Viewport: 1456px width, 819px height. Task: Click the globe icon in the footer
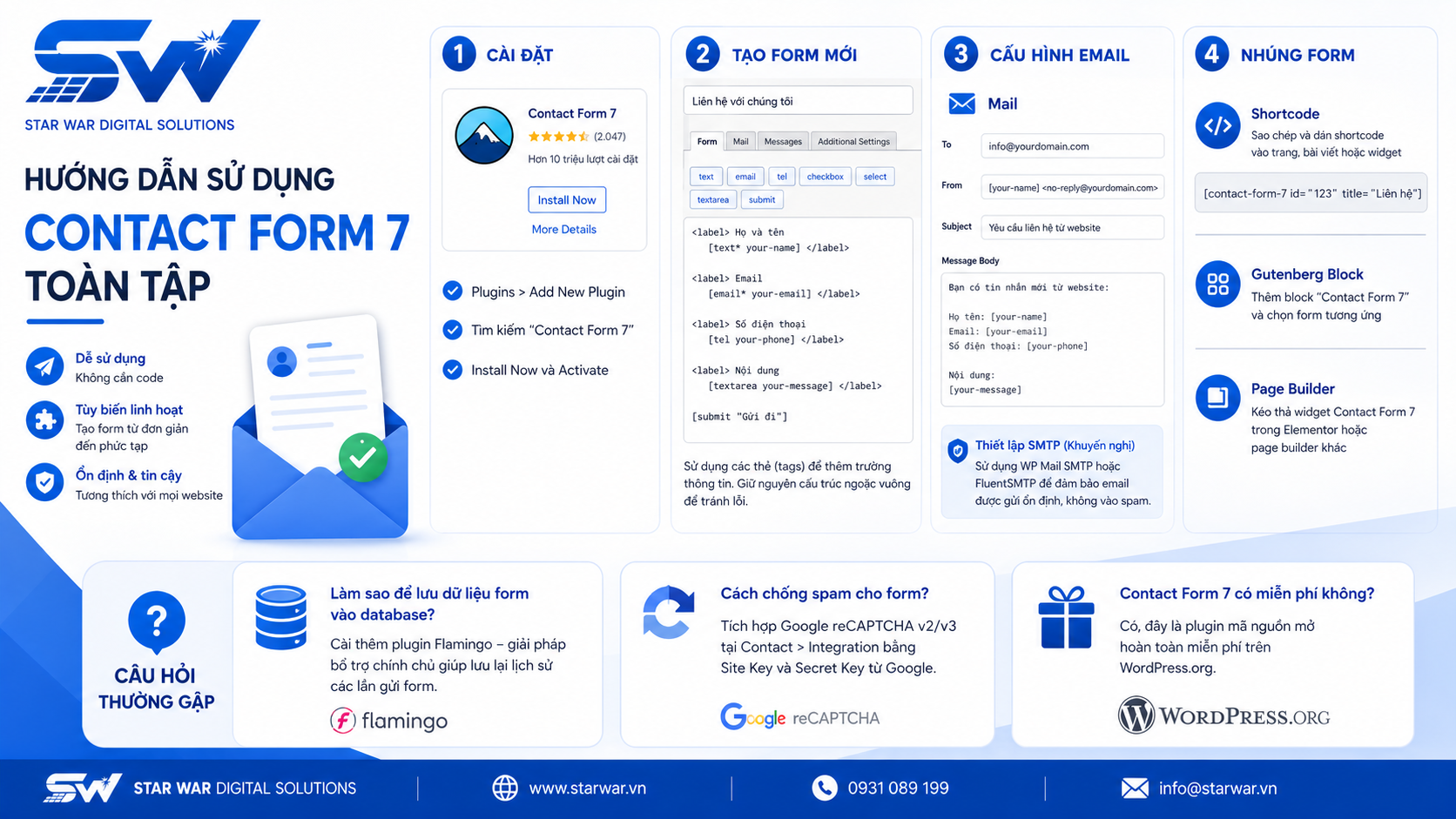pos(505,788)
